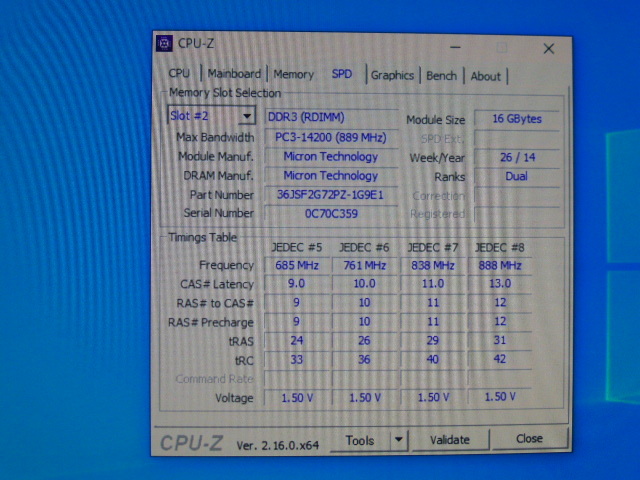
Task: Click the DRAM Manuf. Micron Technology value
Action: 331,176
